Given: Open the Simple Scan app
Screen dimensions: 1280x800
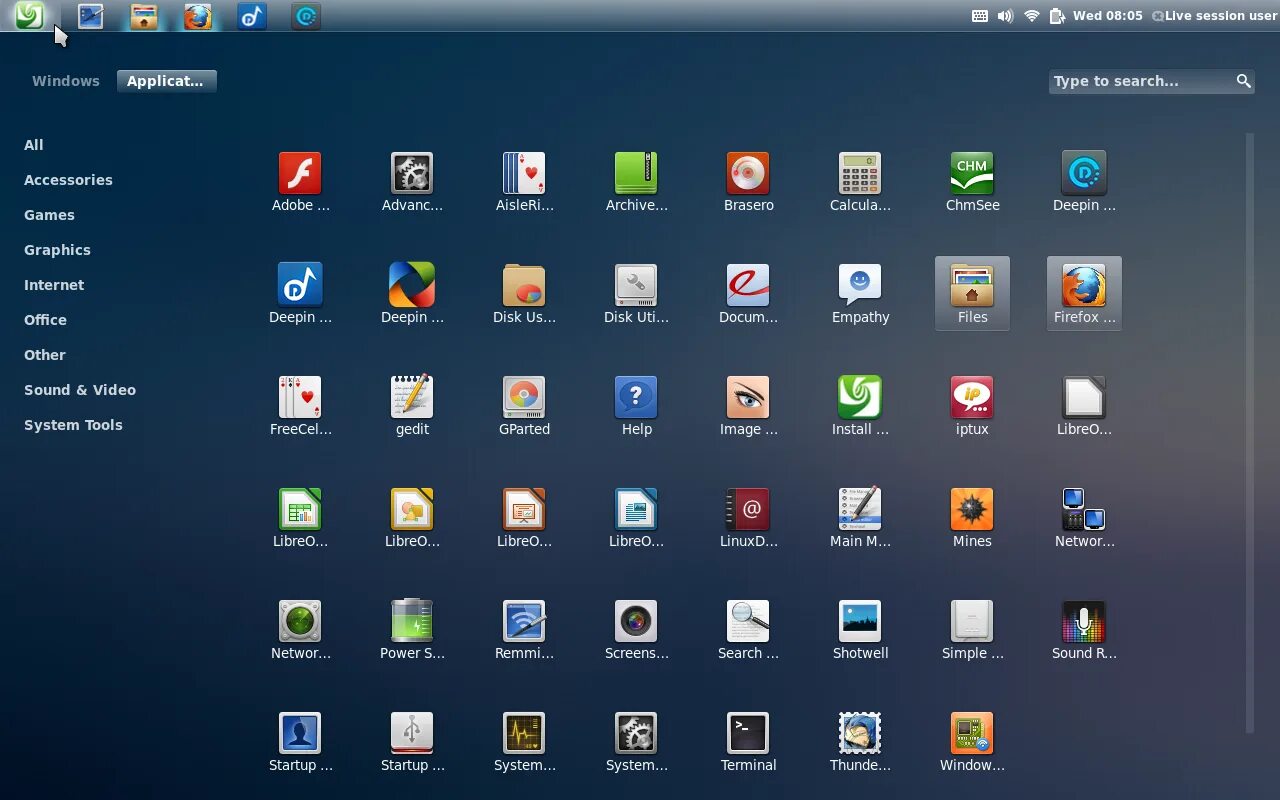Looking at the screenshot, I should [x=972, y=622].
